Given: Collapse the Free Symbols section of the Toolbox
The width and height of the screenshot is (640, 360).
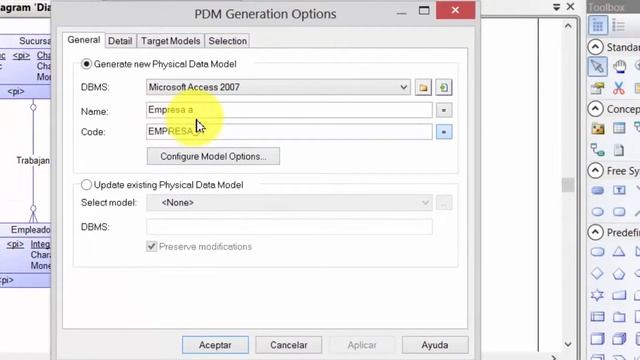Looking at the screenshot, I should tap(595, 171).
